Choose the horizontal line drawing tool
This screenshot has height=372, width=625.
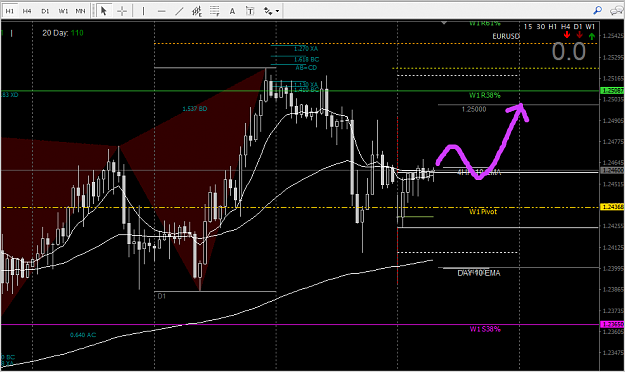[x=161, y=11]
